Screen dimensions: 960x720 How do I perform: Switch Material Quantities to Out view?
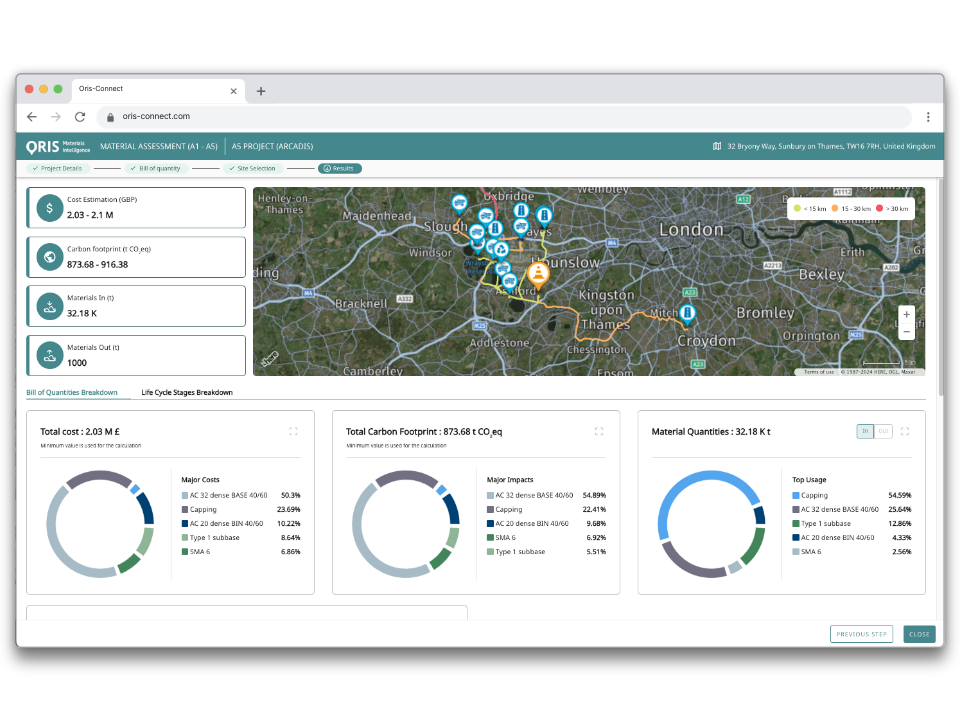(x=885, y=431)
